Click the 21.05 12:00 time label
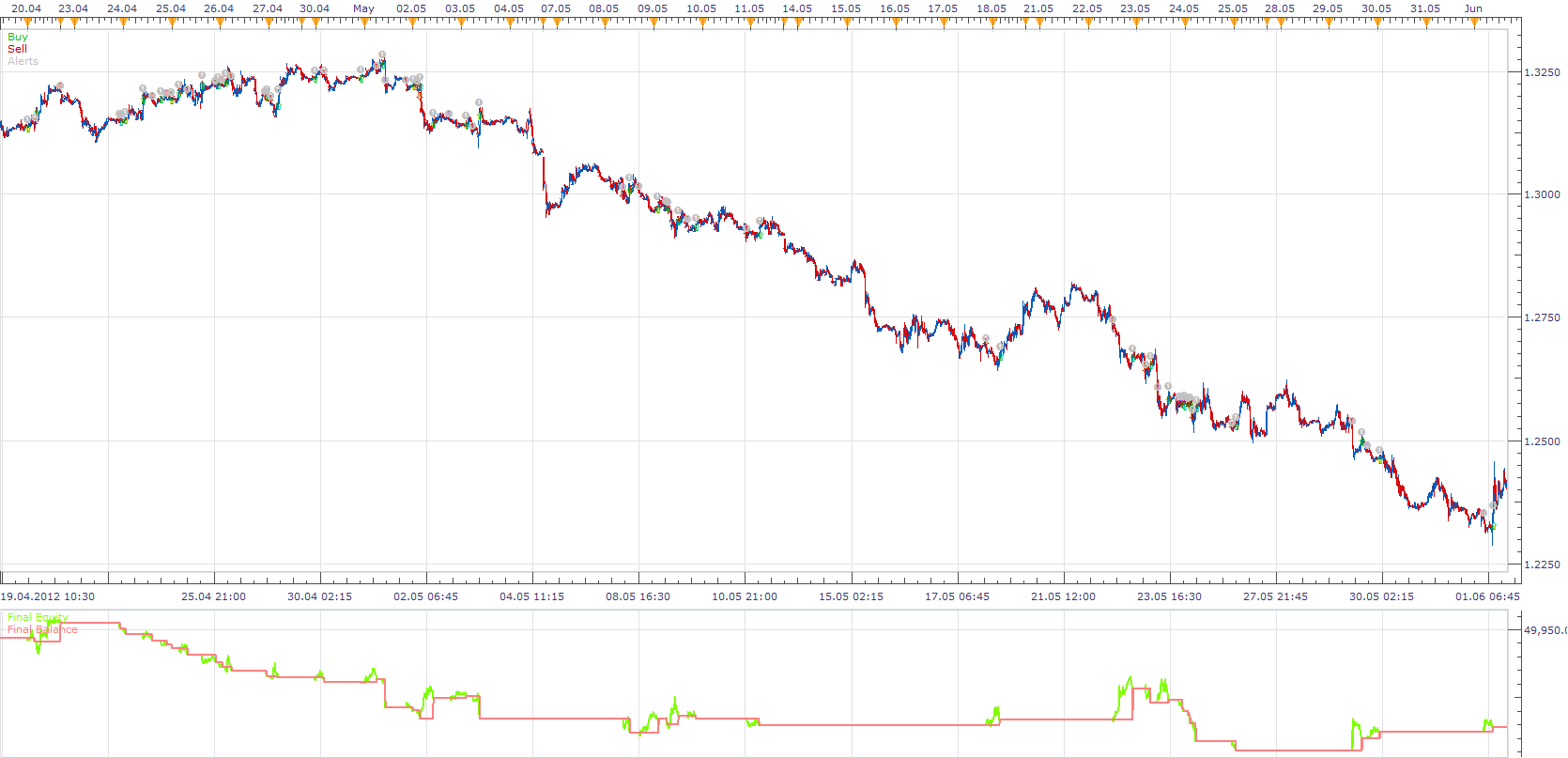This screenshot has height=758, width=1568. tap(1063, 596)
